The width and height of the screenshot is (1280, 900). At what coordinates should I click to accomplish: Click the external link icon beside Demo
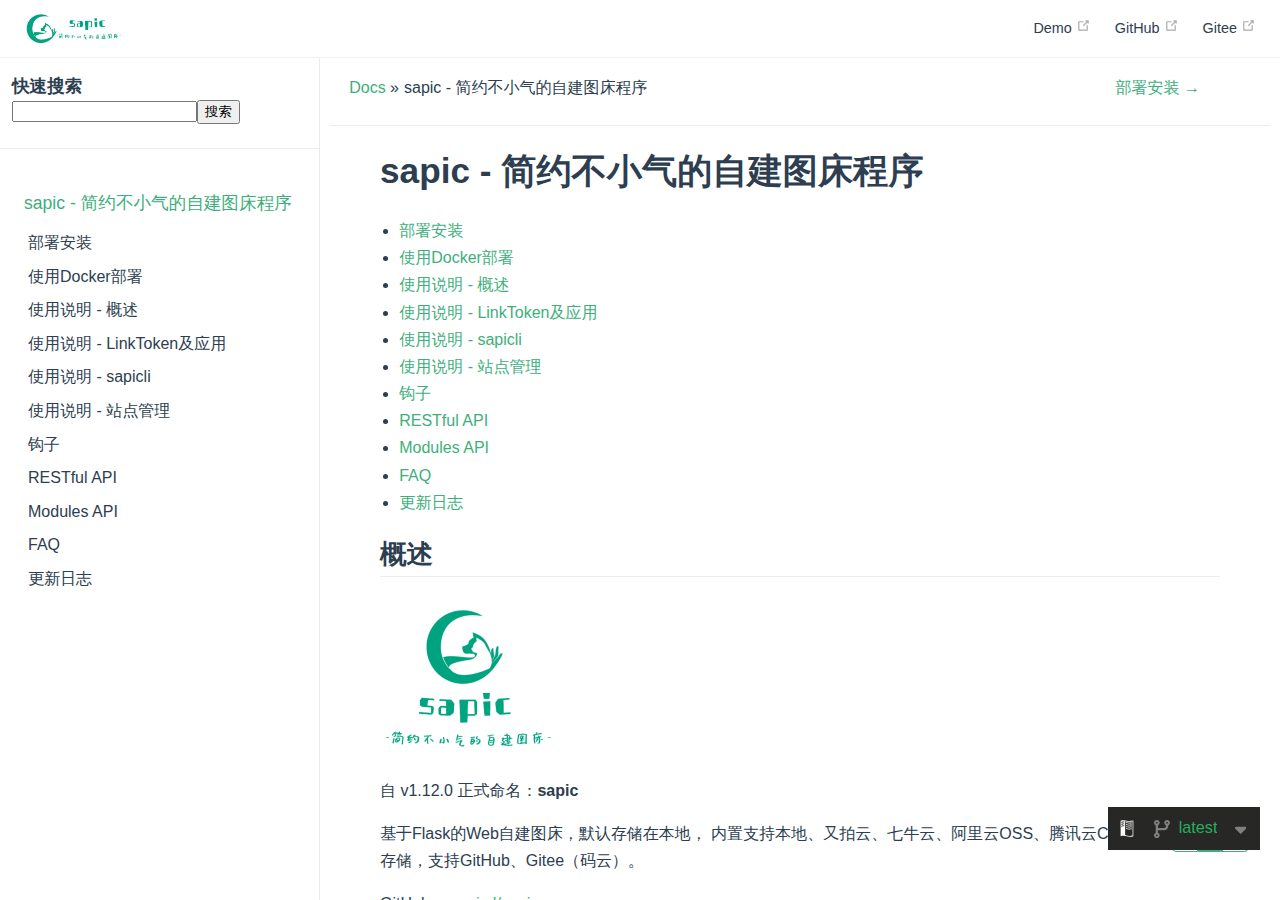(x=1083, y=26)
